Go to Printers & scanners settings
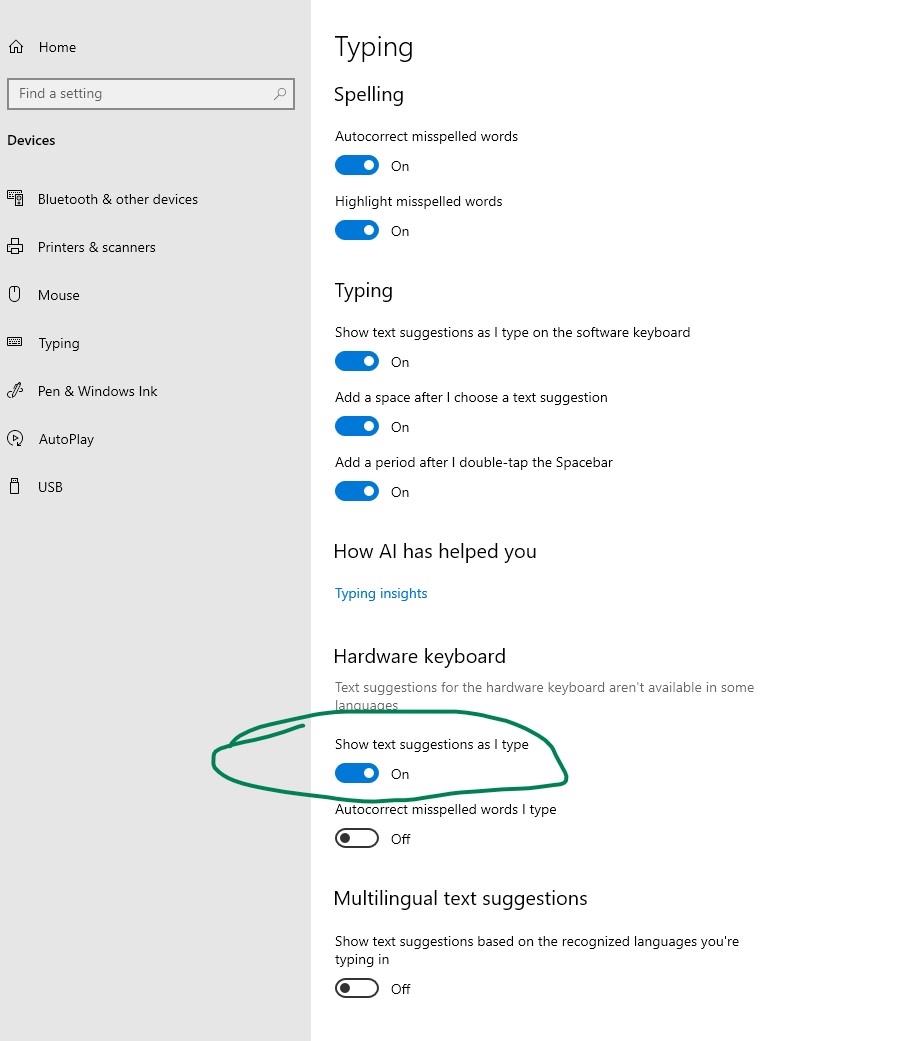 click(96, 247)
